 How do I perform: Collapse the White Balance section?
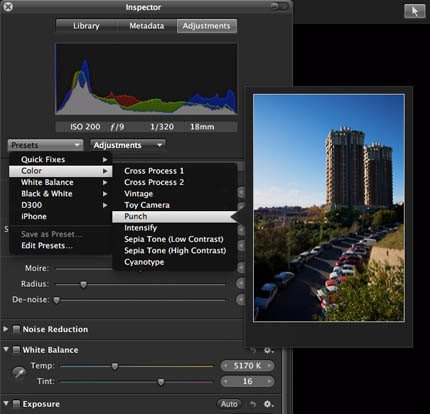(6, 349)
